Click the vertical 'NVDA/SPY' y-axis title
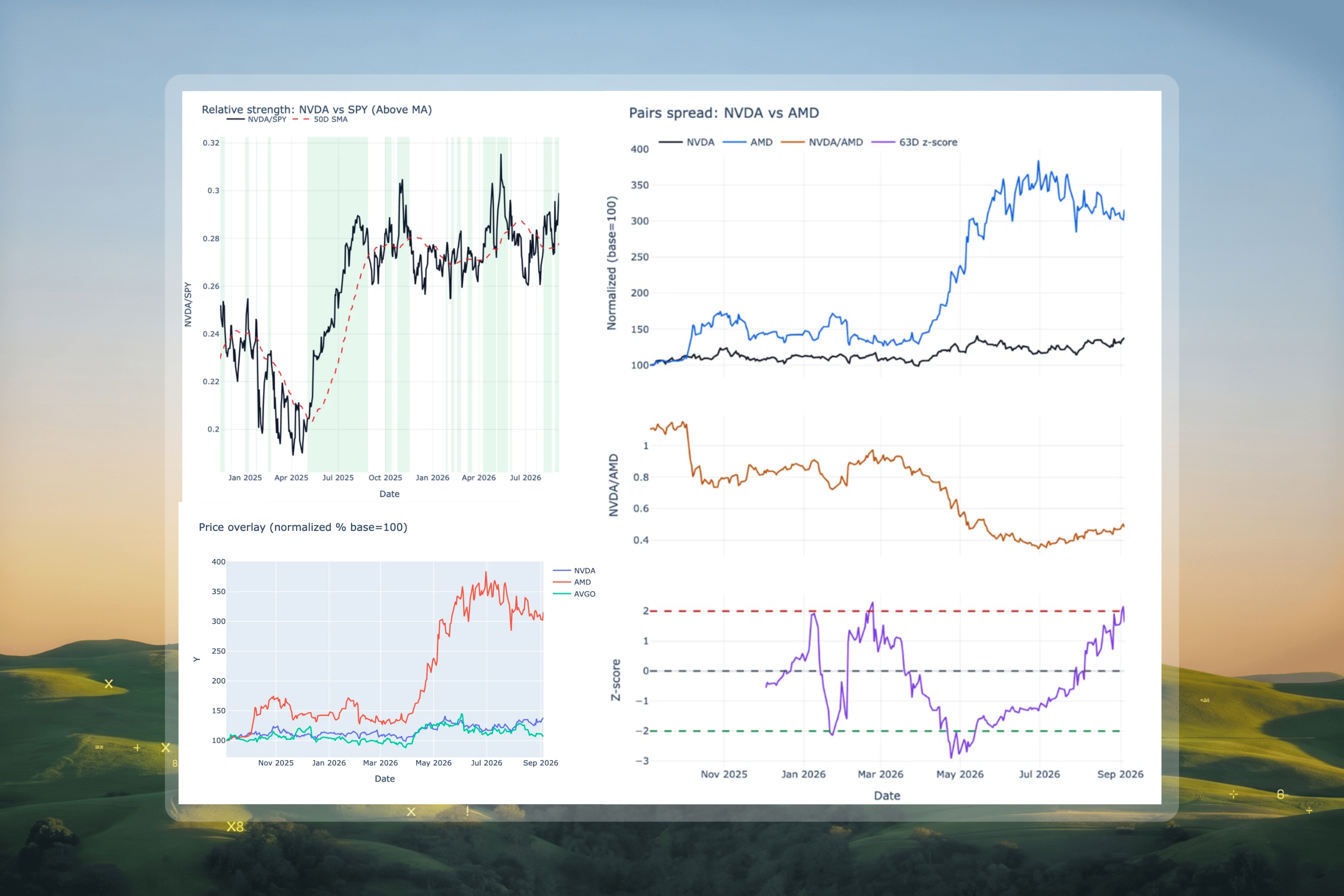The image size is (1344, 896). [x=188, y=305]
